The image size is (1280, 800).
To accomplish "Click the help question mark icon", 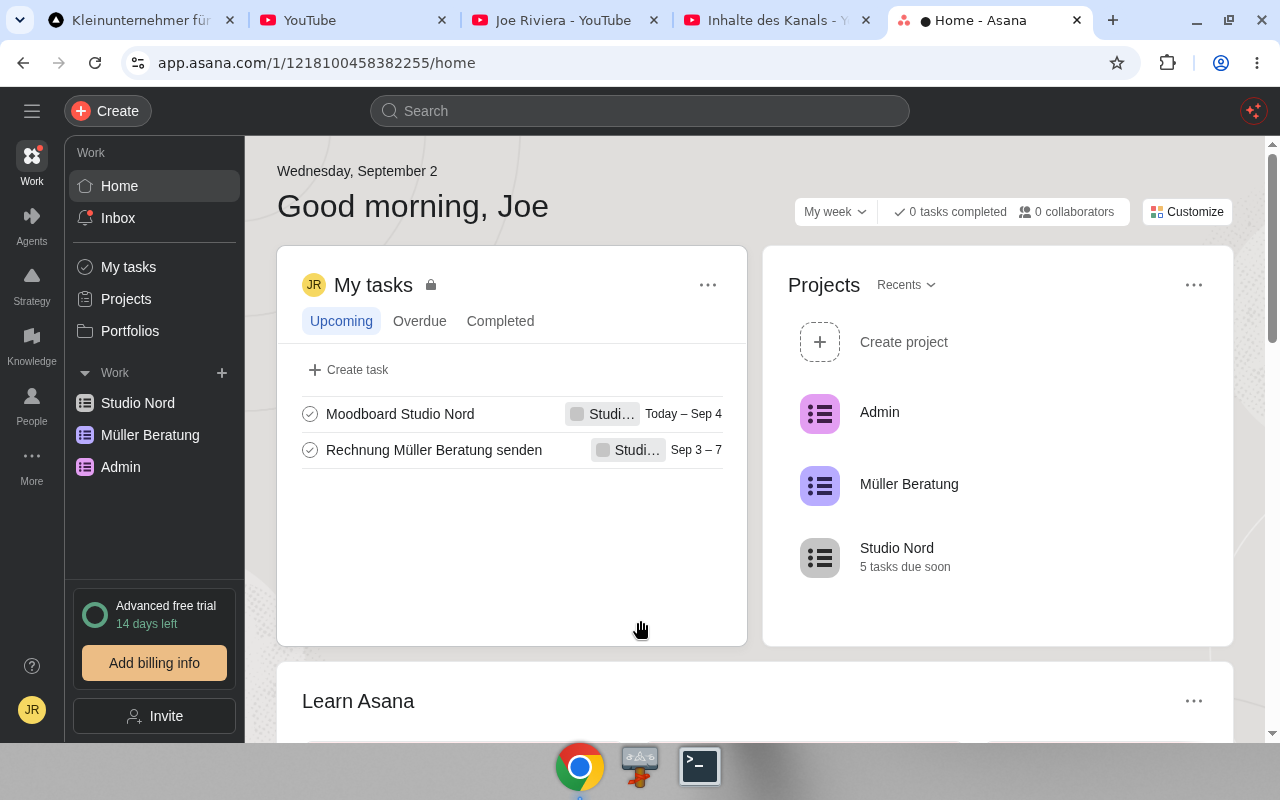I will coord(32,666).
